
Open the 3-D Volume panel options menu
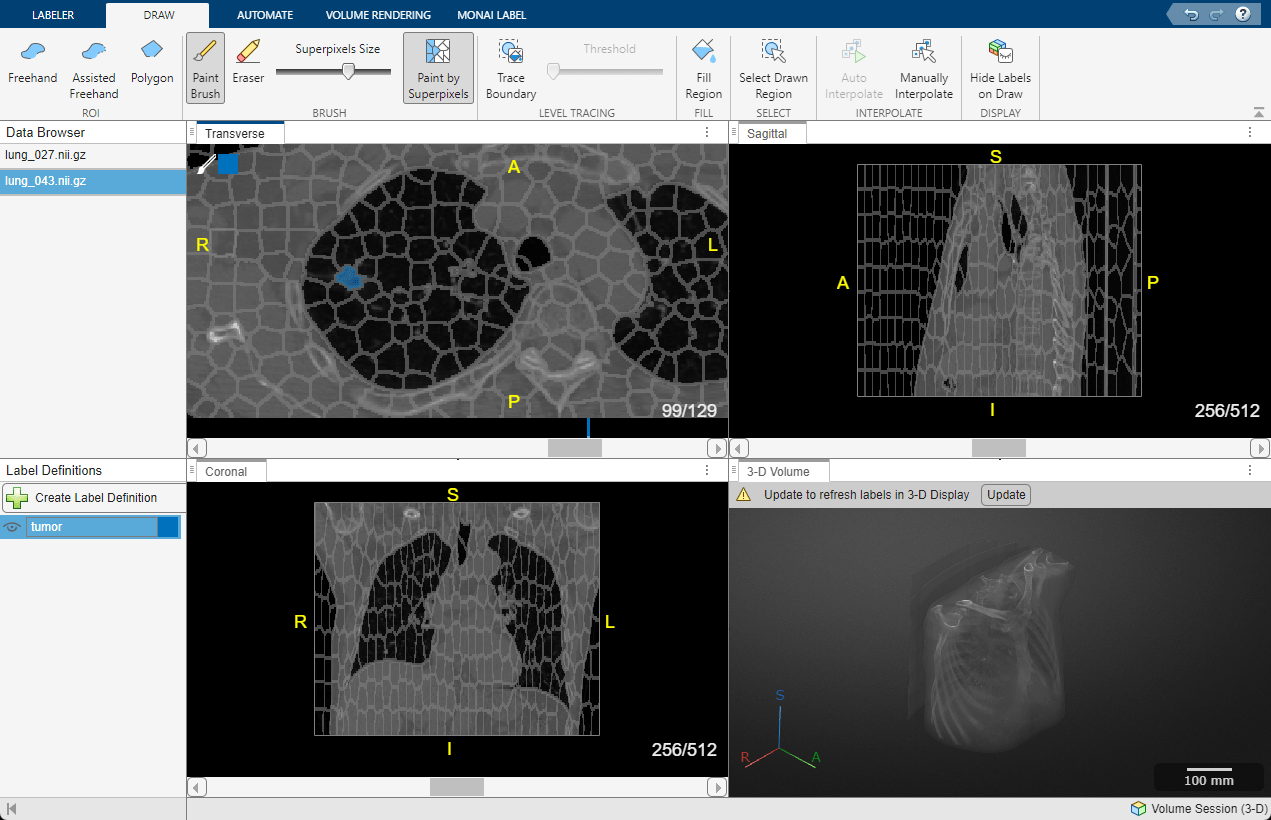1248,469
